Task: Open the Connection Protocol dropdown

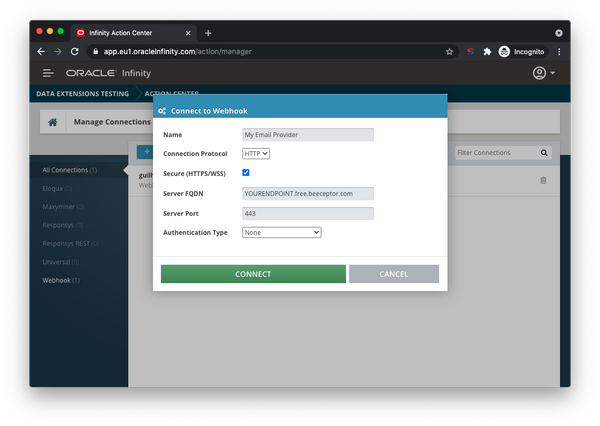Action: coord(256,153)
